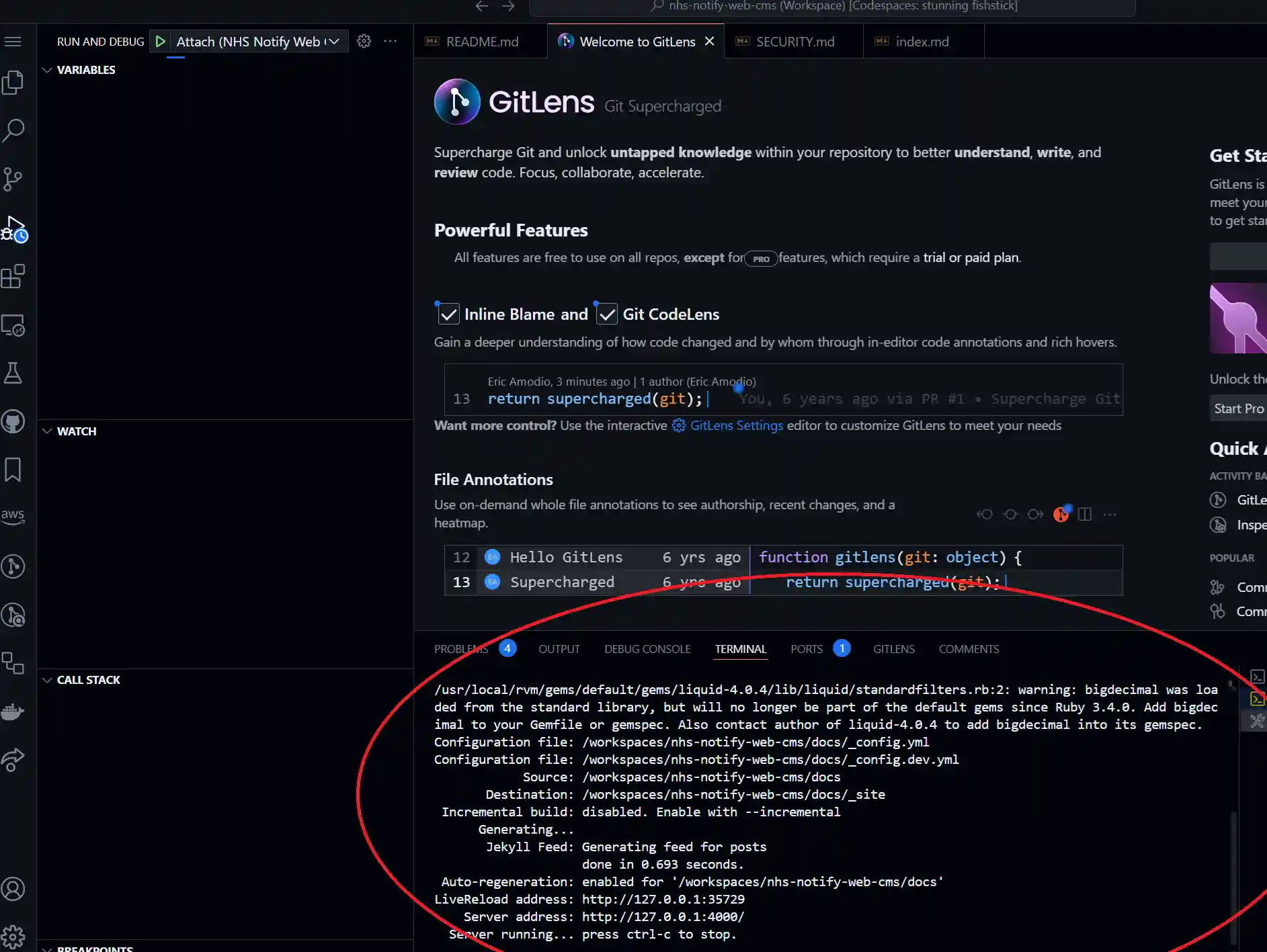Toggle the Inline Blame checkbox

(x=448, y=314)
